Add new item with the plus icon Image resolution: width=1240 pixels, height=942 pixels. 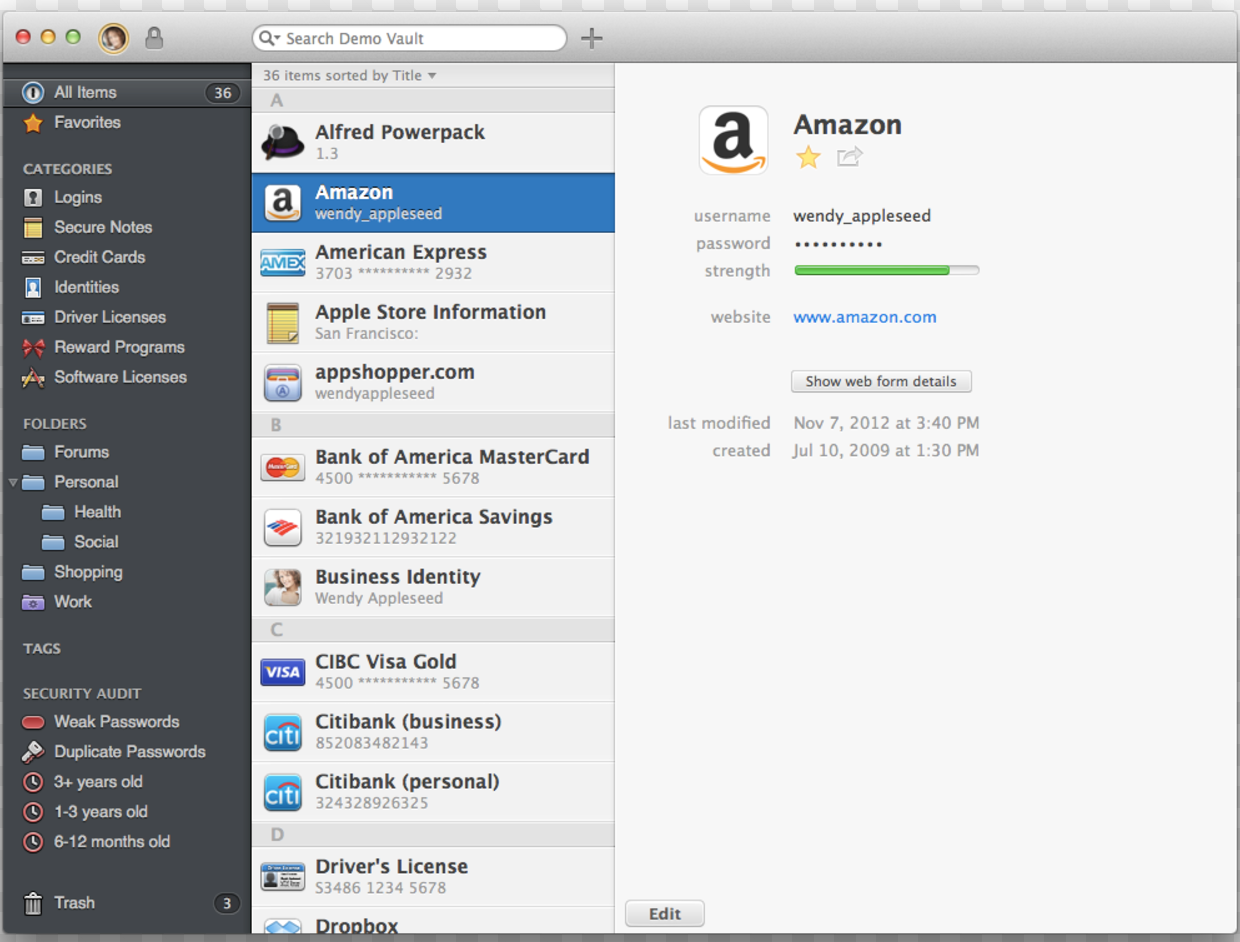(592, 38)
